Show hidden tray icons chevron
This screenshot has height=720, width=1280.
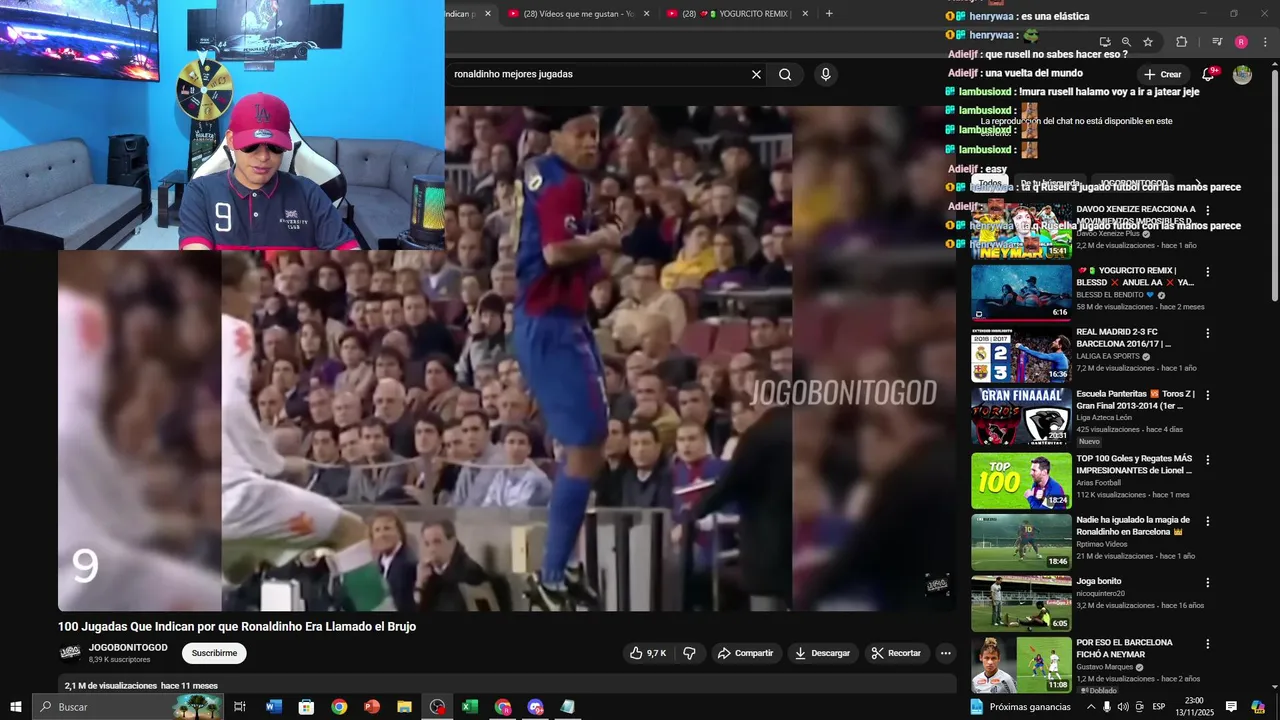coord(1090,707)
